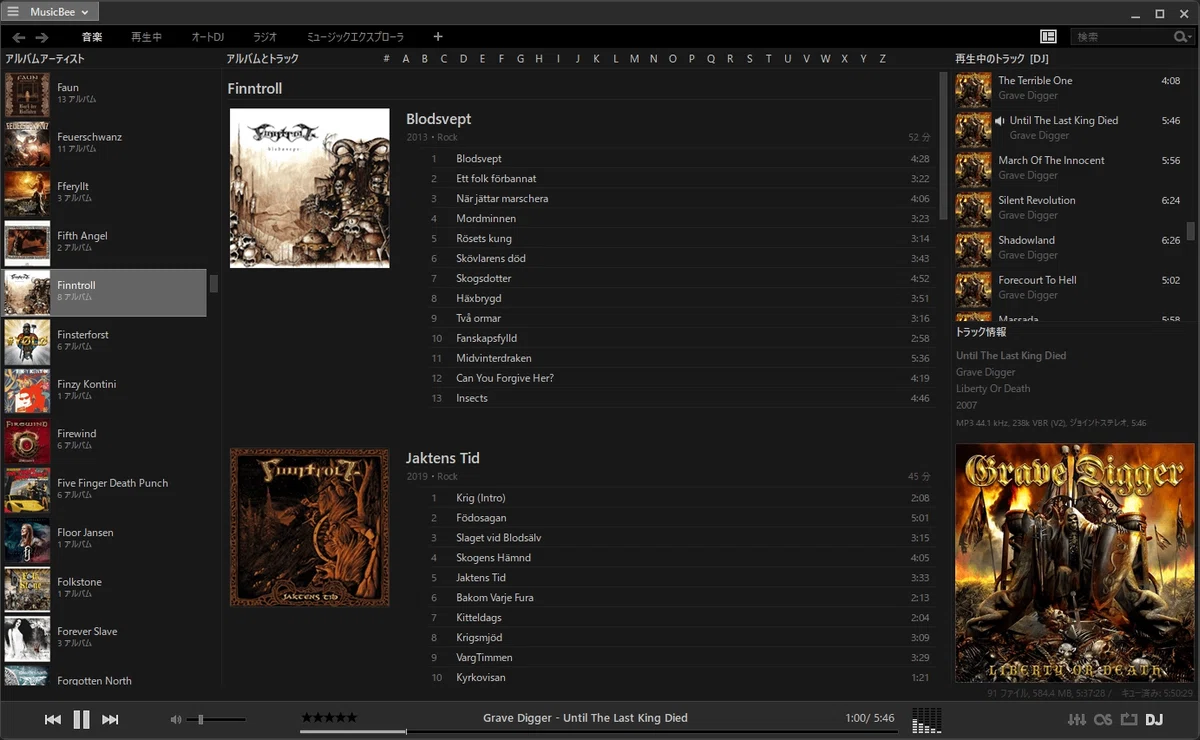This screenshot has height=740, width=1200.
Task: Select artist Five Finger Death Punch
Action: [x=104, y=490]
